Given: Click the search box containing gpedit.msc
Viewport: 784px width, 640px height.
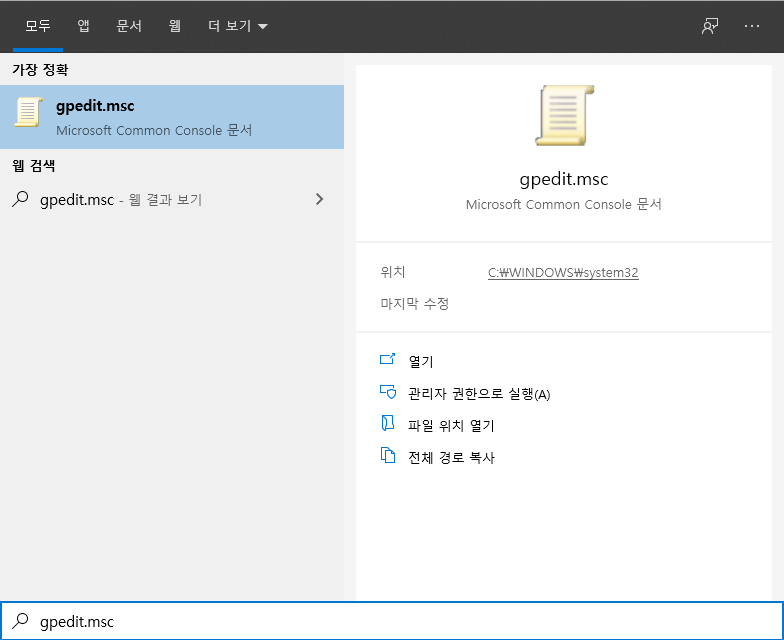Looking at the screenshot, I should point(392,621).
